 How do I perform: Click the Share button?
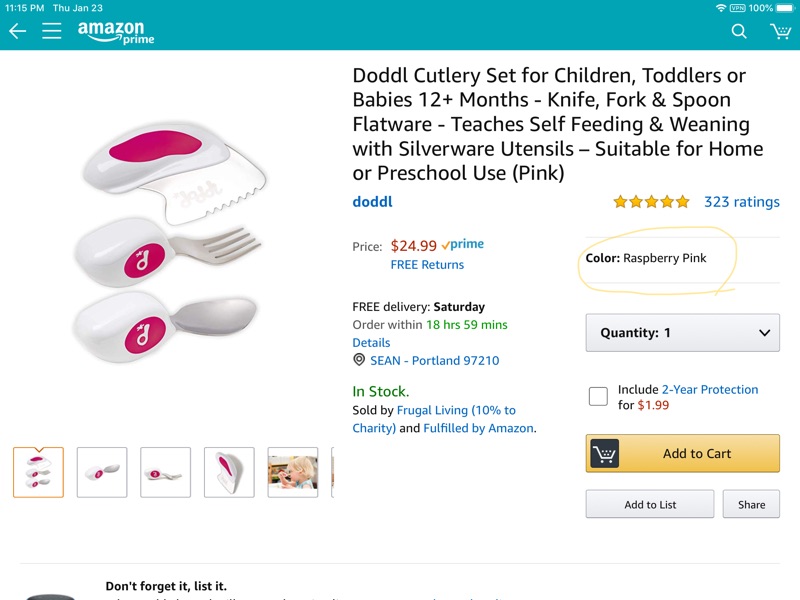tap(751, 504)
